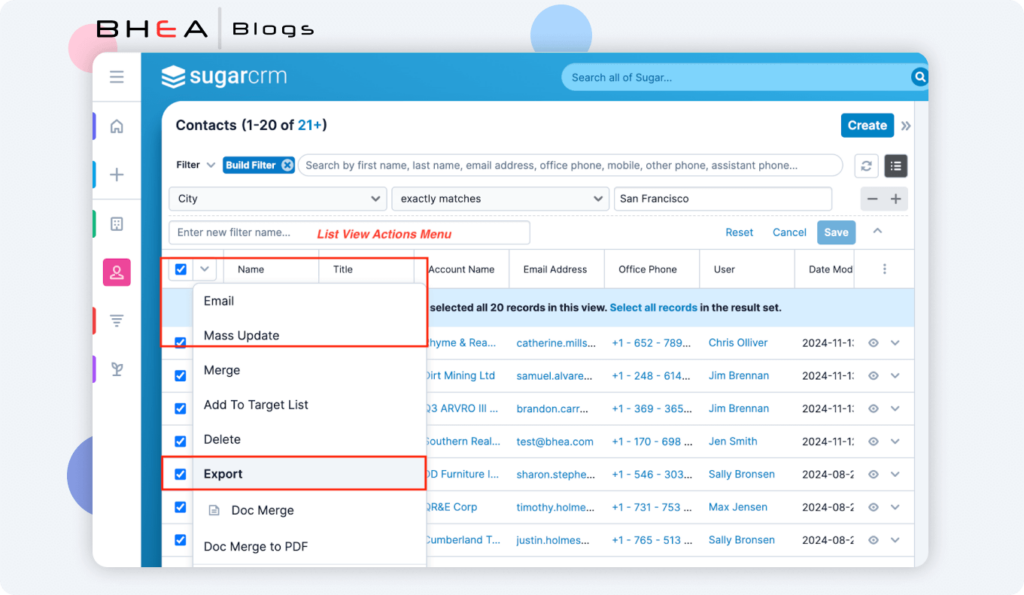1024x595 pixels.
Task: Refresh the contacts list
Action: 866,166
